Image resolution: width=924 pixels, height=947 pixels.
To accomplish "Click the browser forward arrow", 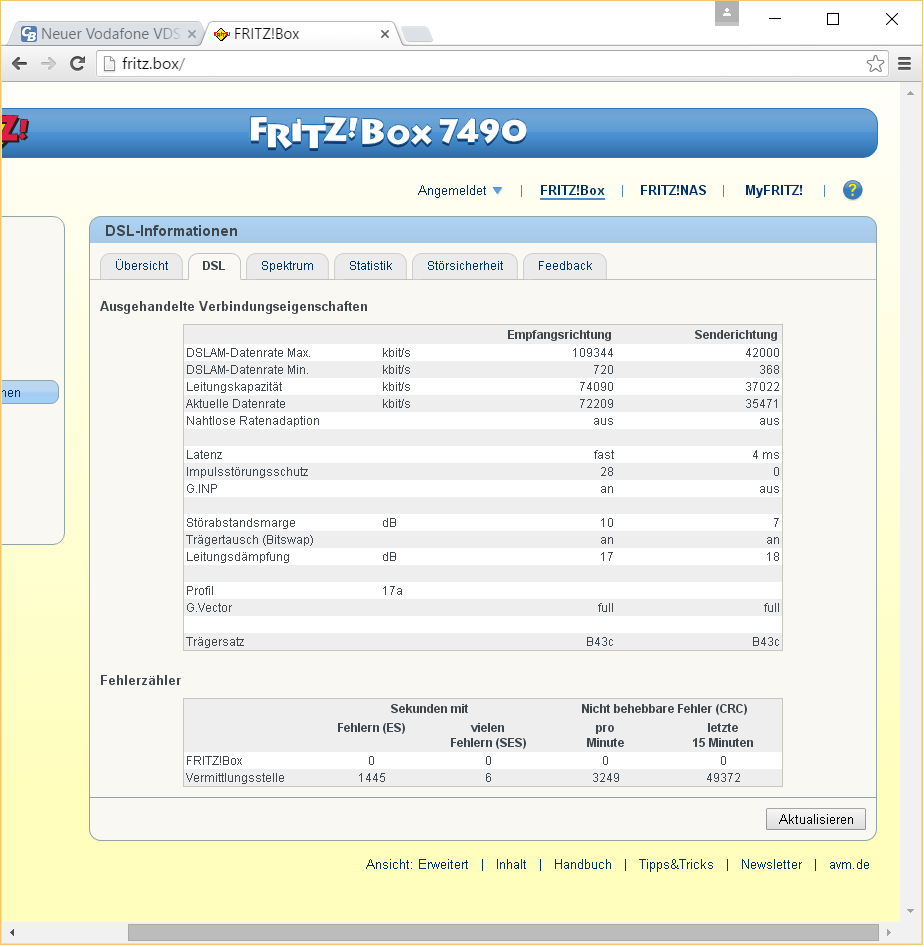I will tap(48, 63).
